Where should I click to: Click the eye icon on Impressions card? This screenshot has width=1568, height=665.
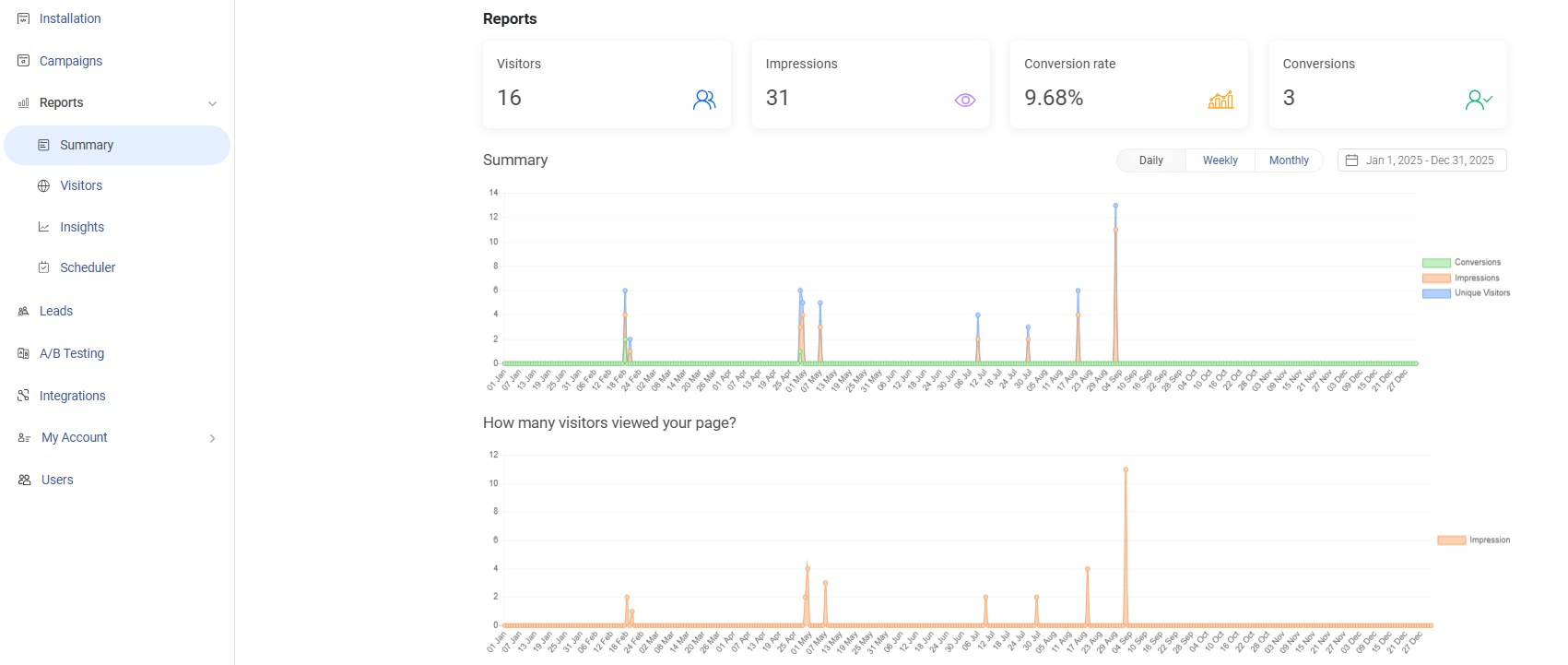964,100
